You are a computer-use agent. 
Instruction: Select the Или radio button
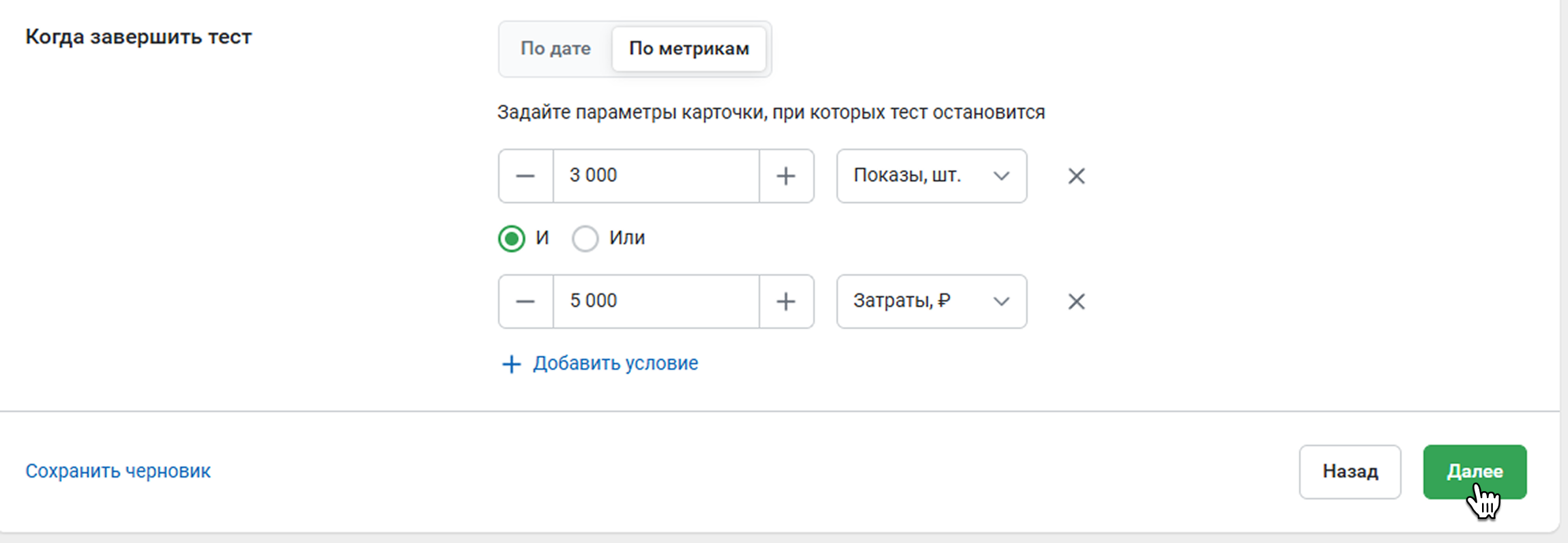point(585,239)
